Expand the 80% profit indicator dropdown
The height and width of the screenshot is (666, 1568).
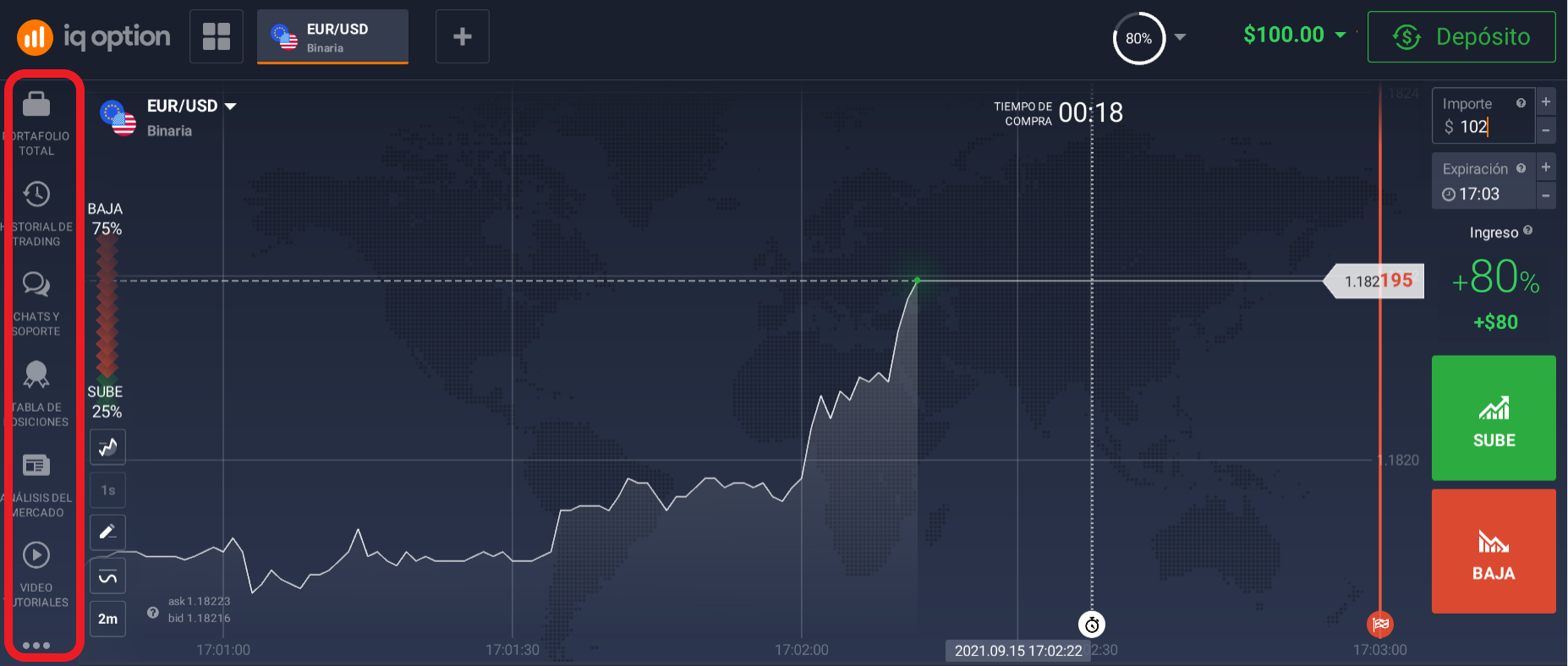point(1180,37)
